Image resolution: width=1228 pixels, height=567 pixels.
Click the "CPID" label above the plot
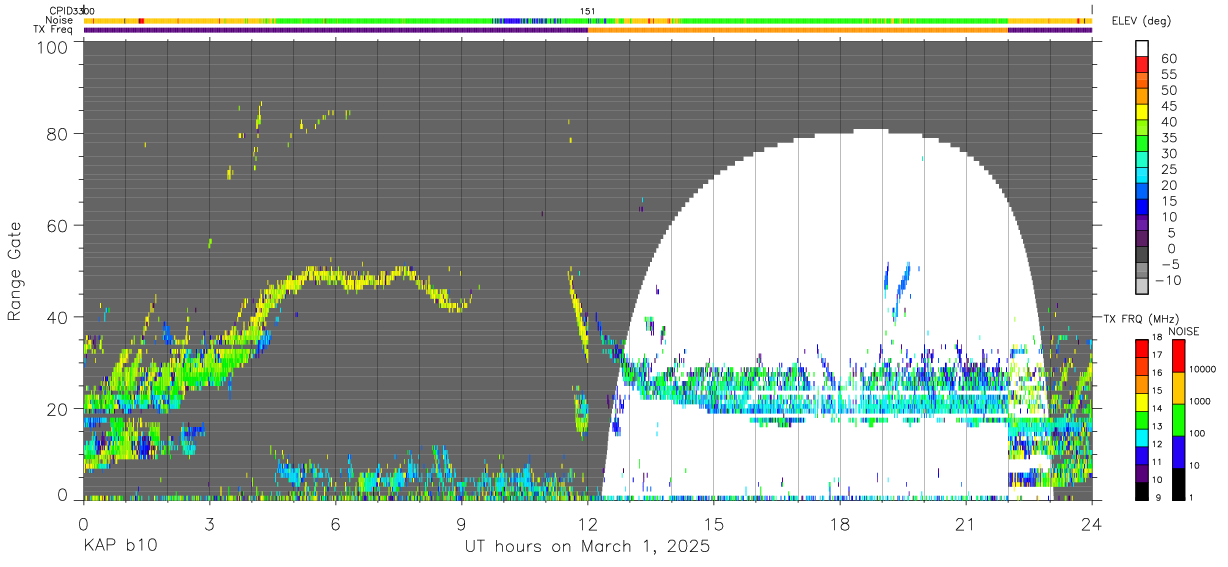62,11
